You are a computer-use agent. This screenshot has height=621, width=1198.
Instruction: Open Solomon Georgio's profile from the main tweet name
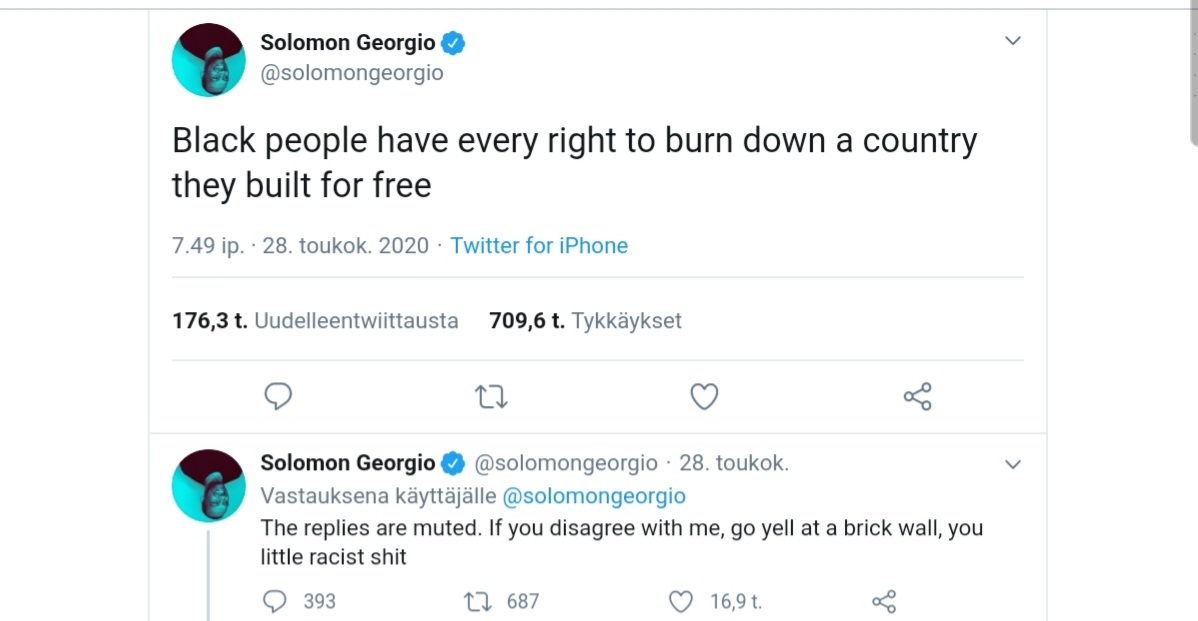348,42
